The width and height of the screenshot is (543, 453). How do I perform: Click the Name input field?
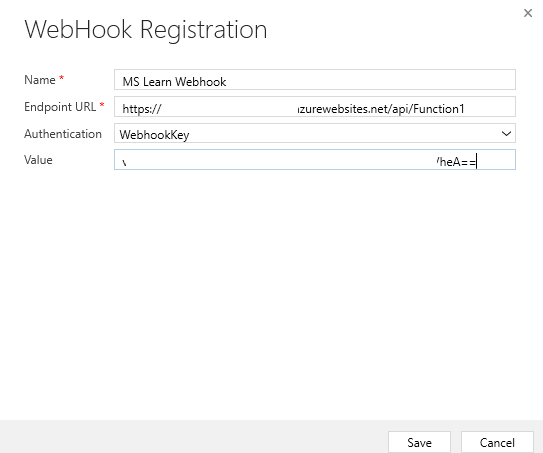(315, 80)
